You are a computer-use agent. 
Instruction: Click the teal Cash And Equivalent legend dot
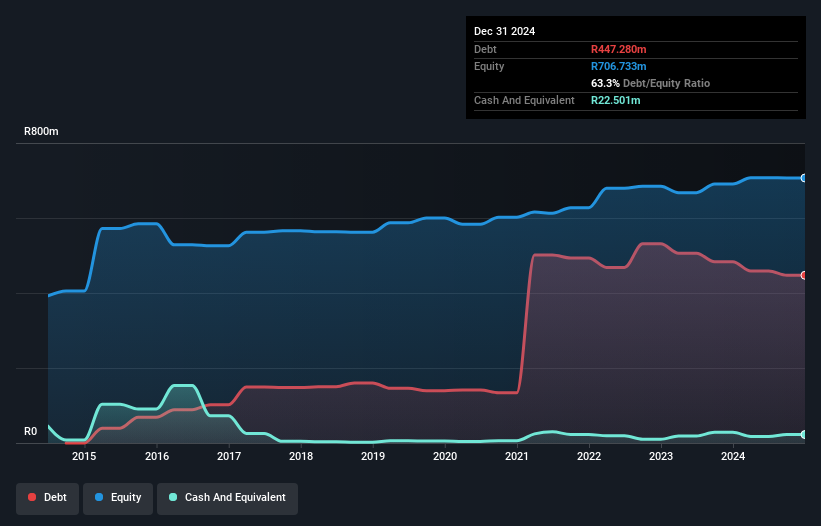pyautogui.click(x=173, y=497)
